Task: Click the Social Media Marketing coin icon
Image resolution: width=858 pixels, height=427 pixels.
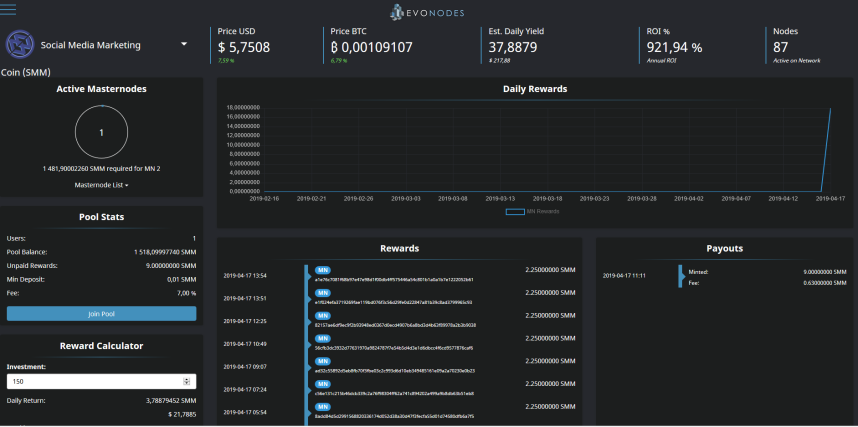Action: (x=20, y=44)
